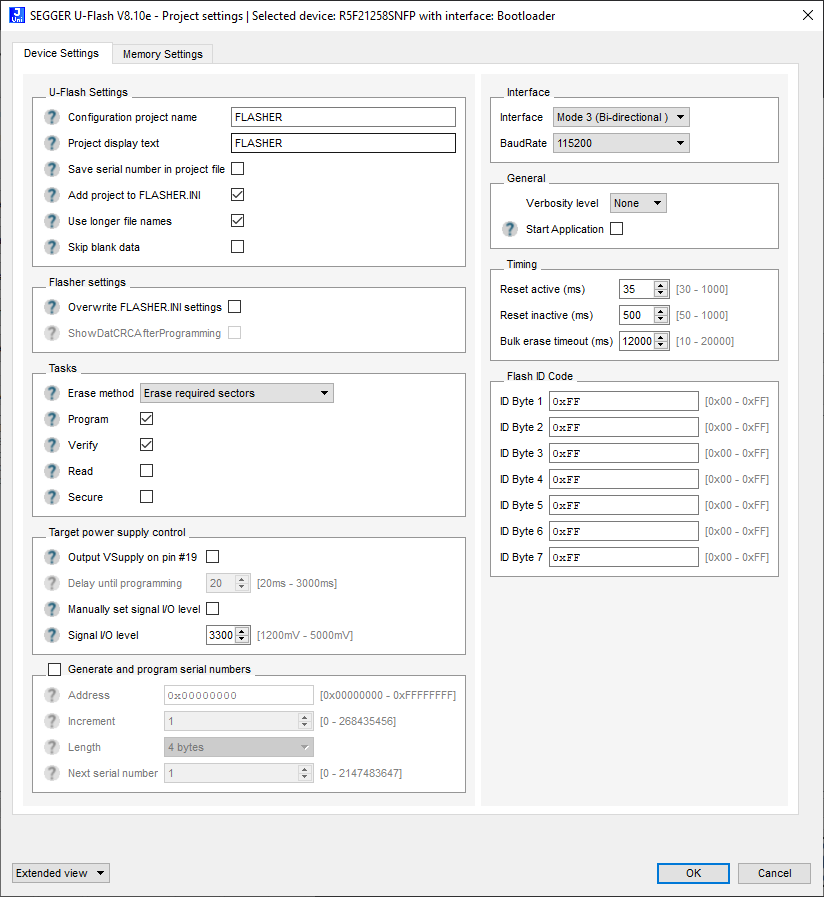Click Reset active (ms) value box
Image resolution: width=824 pixels, height=897 pixels.
(636, 289)
